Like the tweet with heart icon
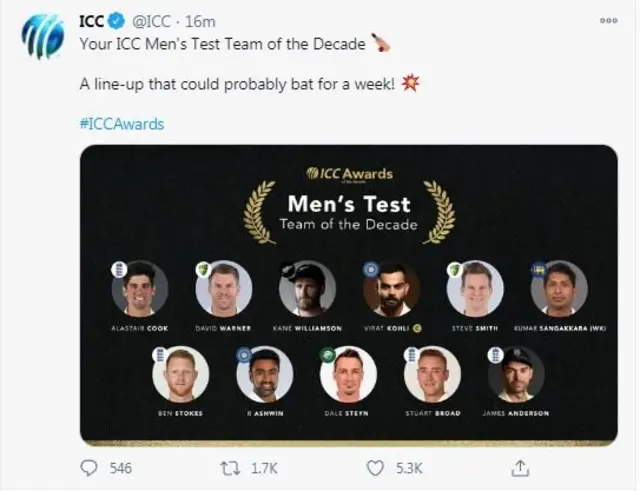Image resolution: width=640 pixels, height=491 pixels. click(377, 467)
